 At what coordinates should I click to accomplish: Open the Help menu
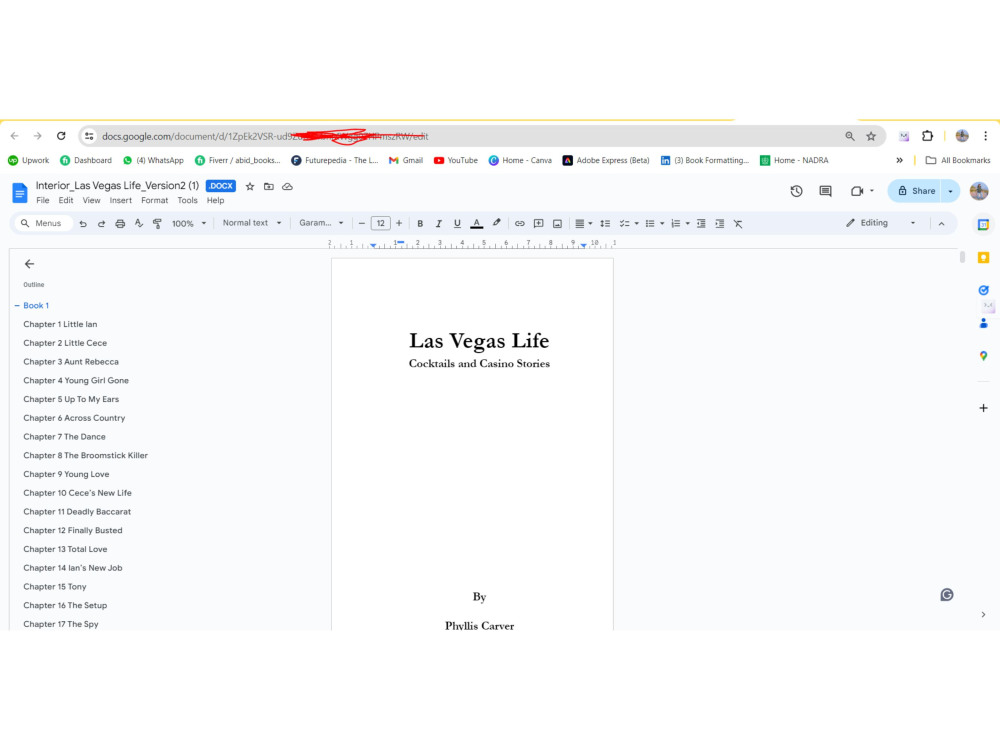pyautogui.click(x=216, y=200)
